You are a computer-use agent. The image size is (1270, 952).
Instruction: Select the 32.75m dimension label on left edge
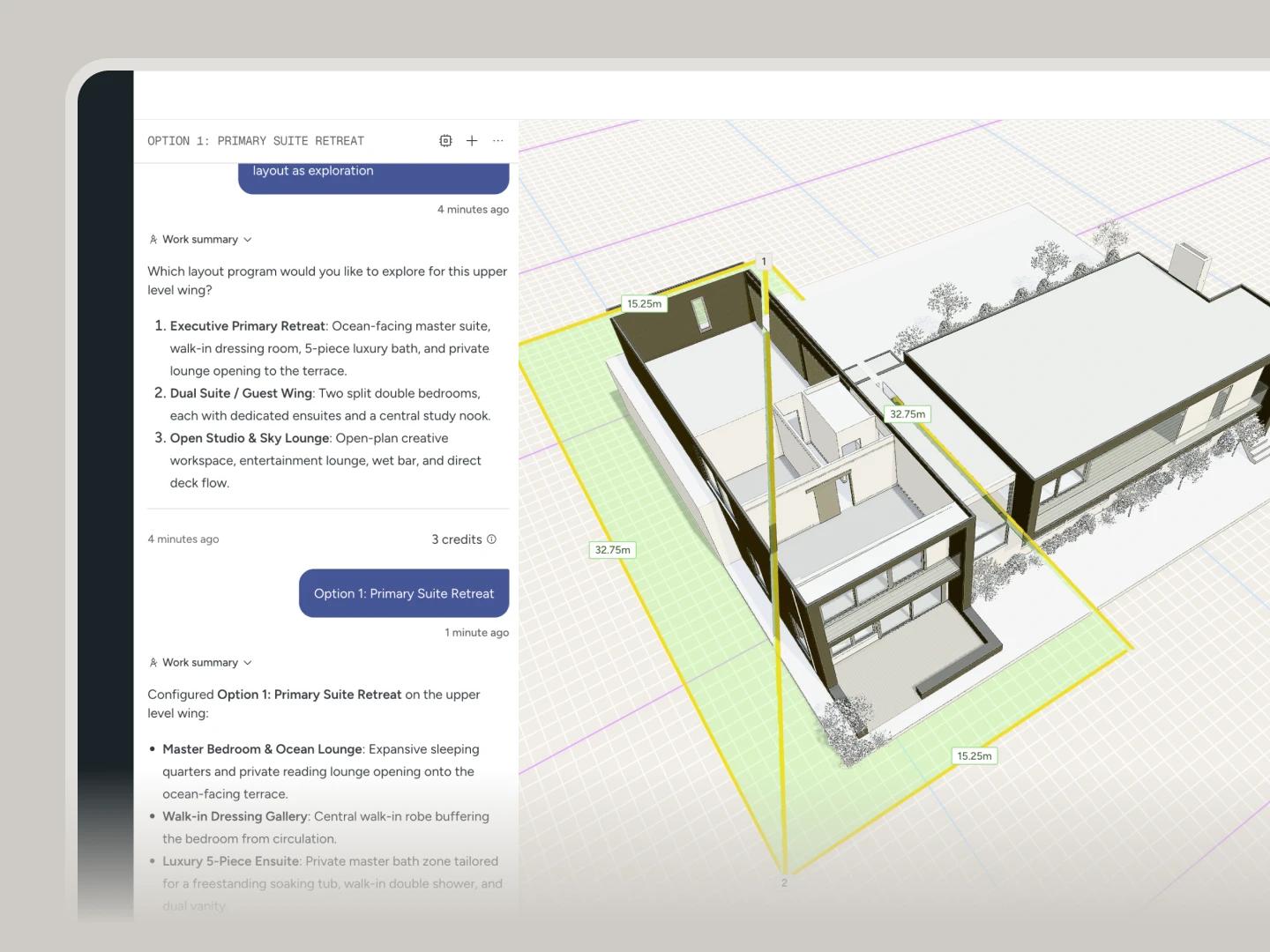612,550
